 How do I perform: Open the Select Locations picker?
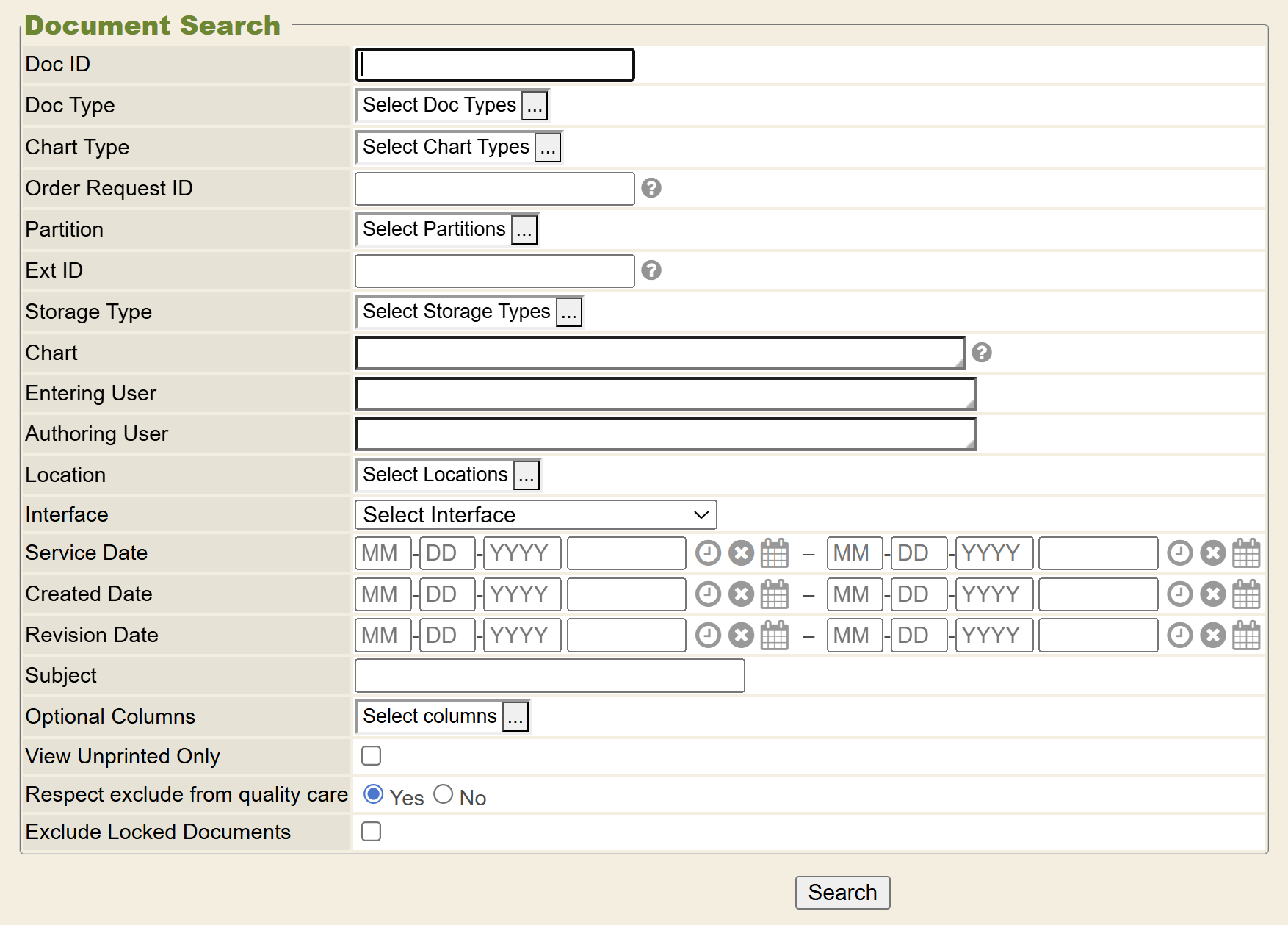(x=526, y=475)
